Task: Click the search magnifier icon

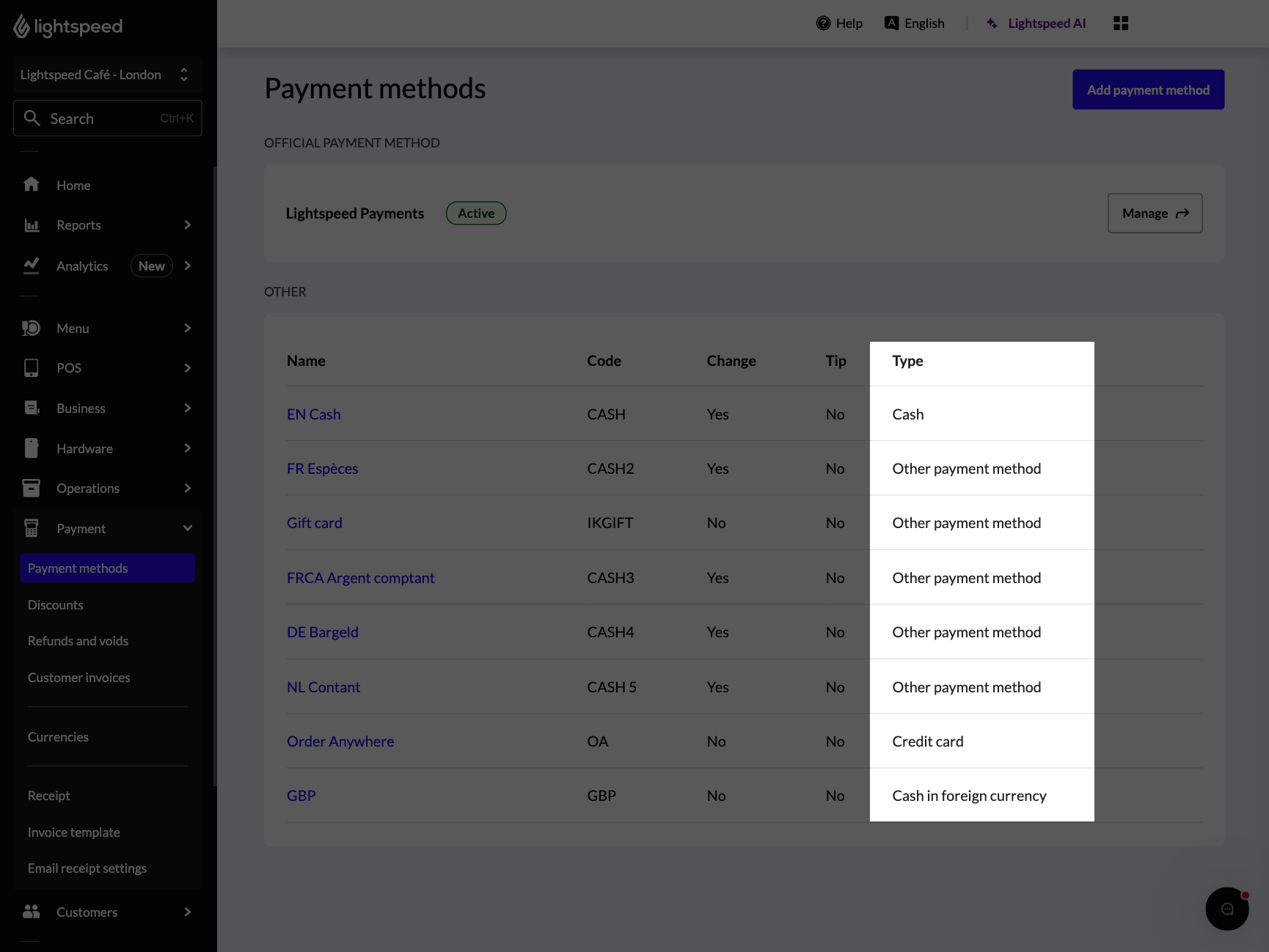Action: click(x=32, y=118)
